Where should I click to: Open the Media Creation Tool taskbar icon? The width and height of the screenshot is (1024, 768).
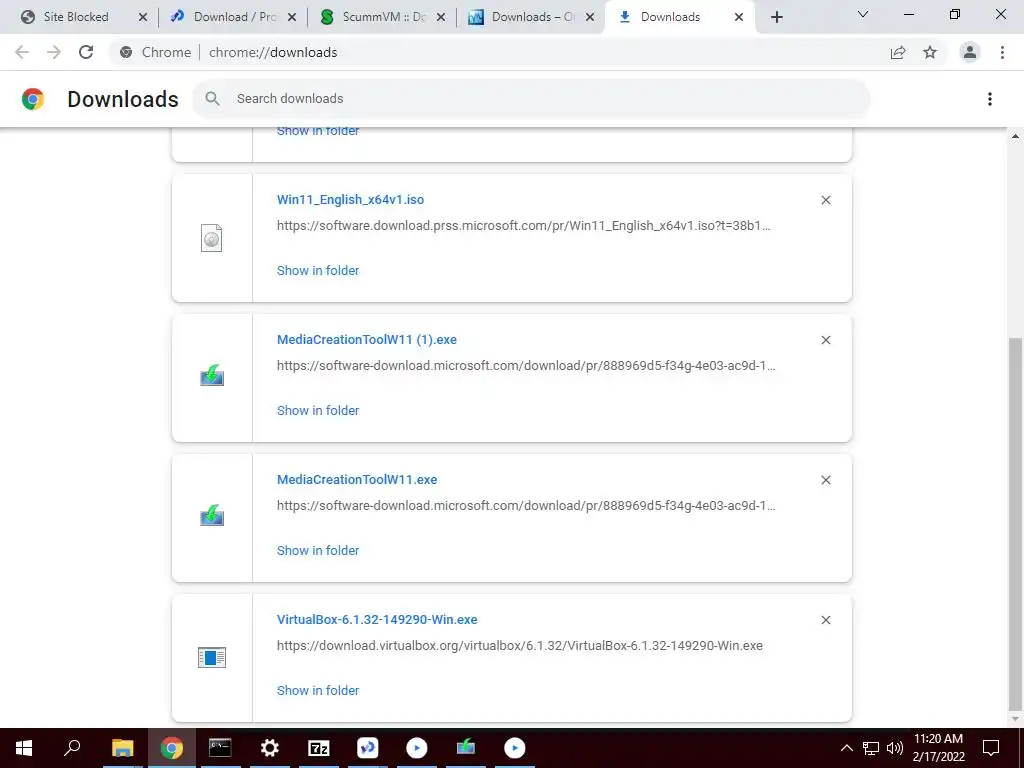(x=466, y=748)
